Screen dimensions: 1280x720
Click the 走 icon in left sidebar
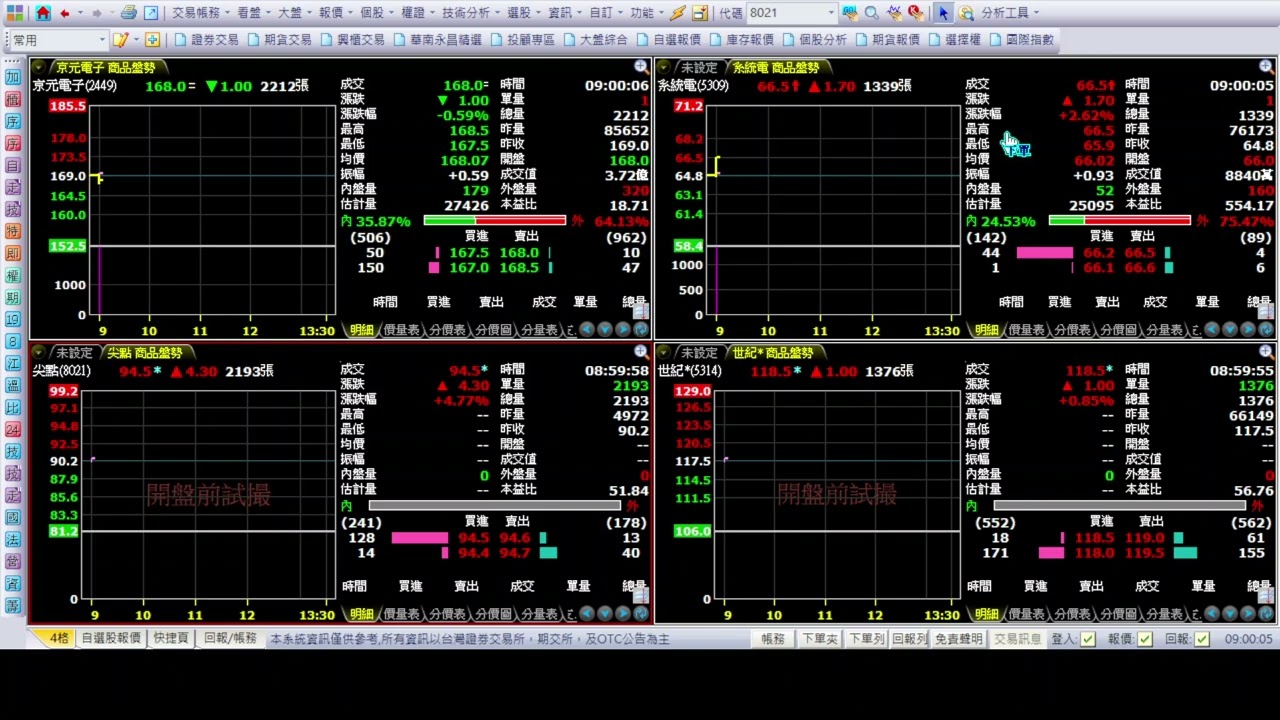tap(13, 187)
